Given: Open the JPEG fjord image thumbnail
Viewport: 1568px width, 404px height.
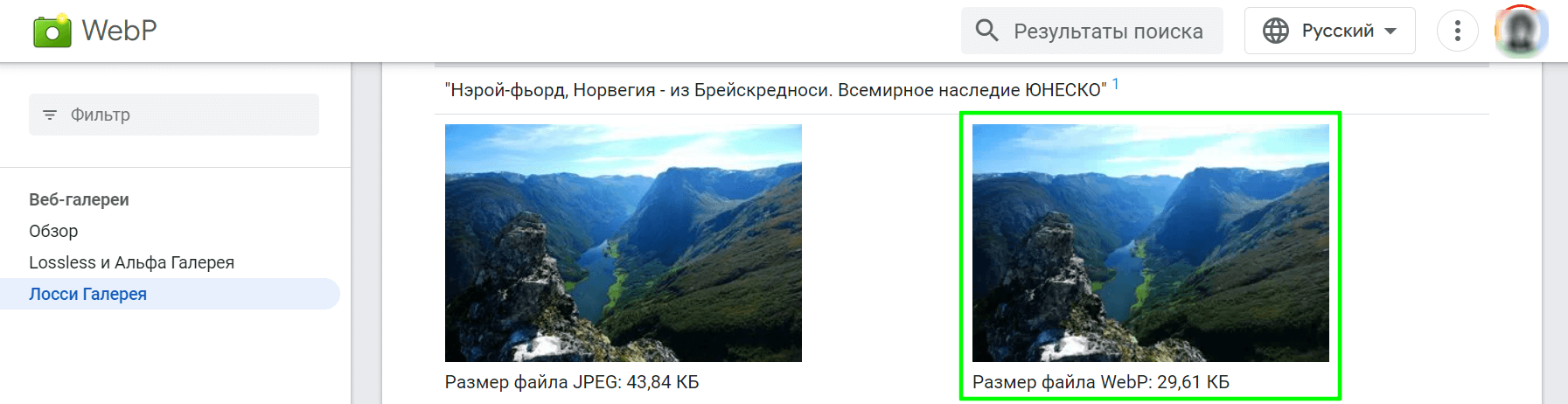Looking at the screenshot, I should click(x=623, y=243).
